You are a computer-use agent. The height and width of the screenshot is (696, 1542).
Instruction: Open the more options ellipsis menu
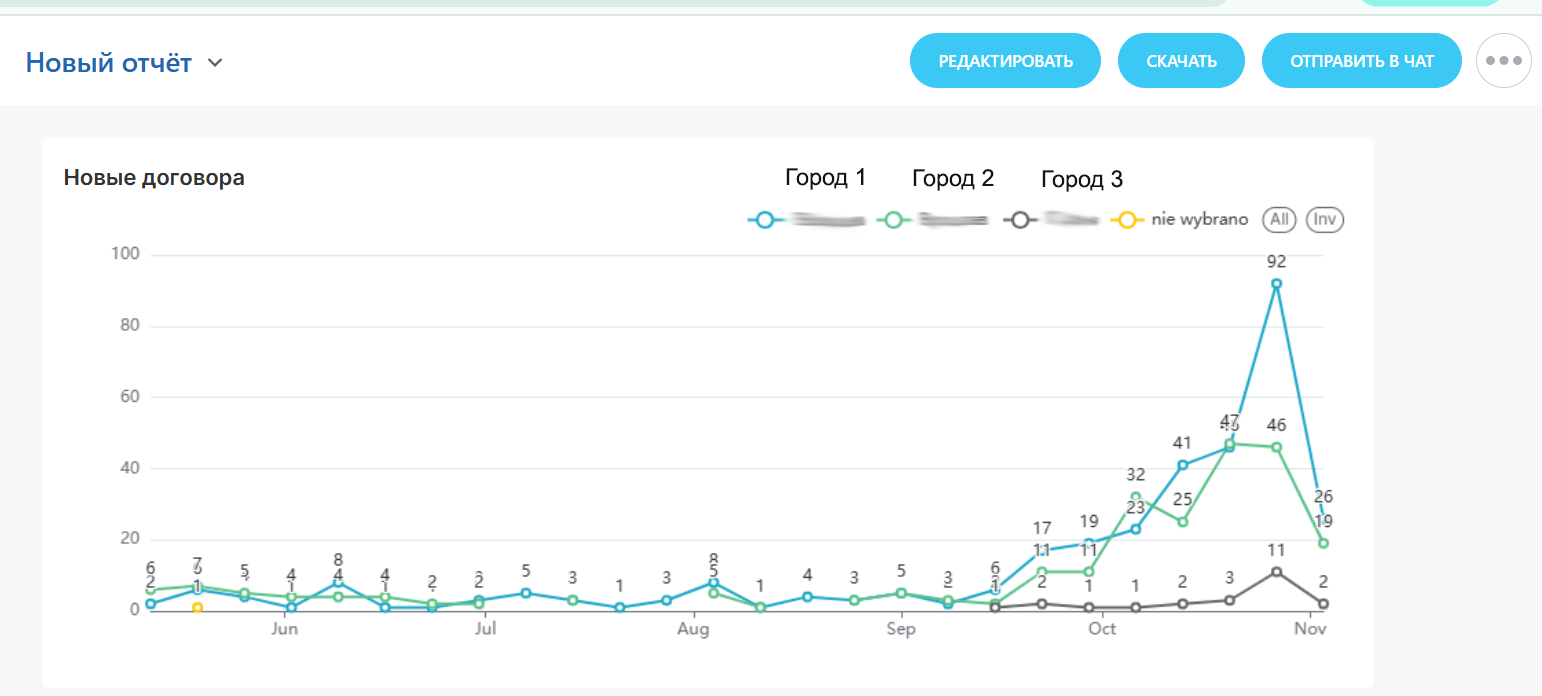coord(1503,60)
